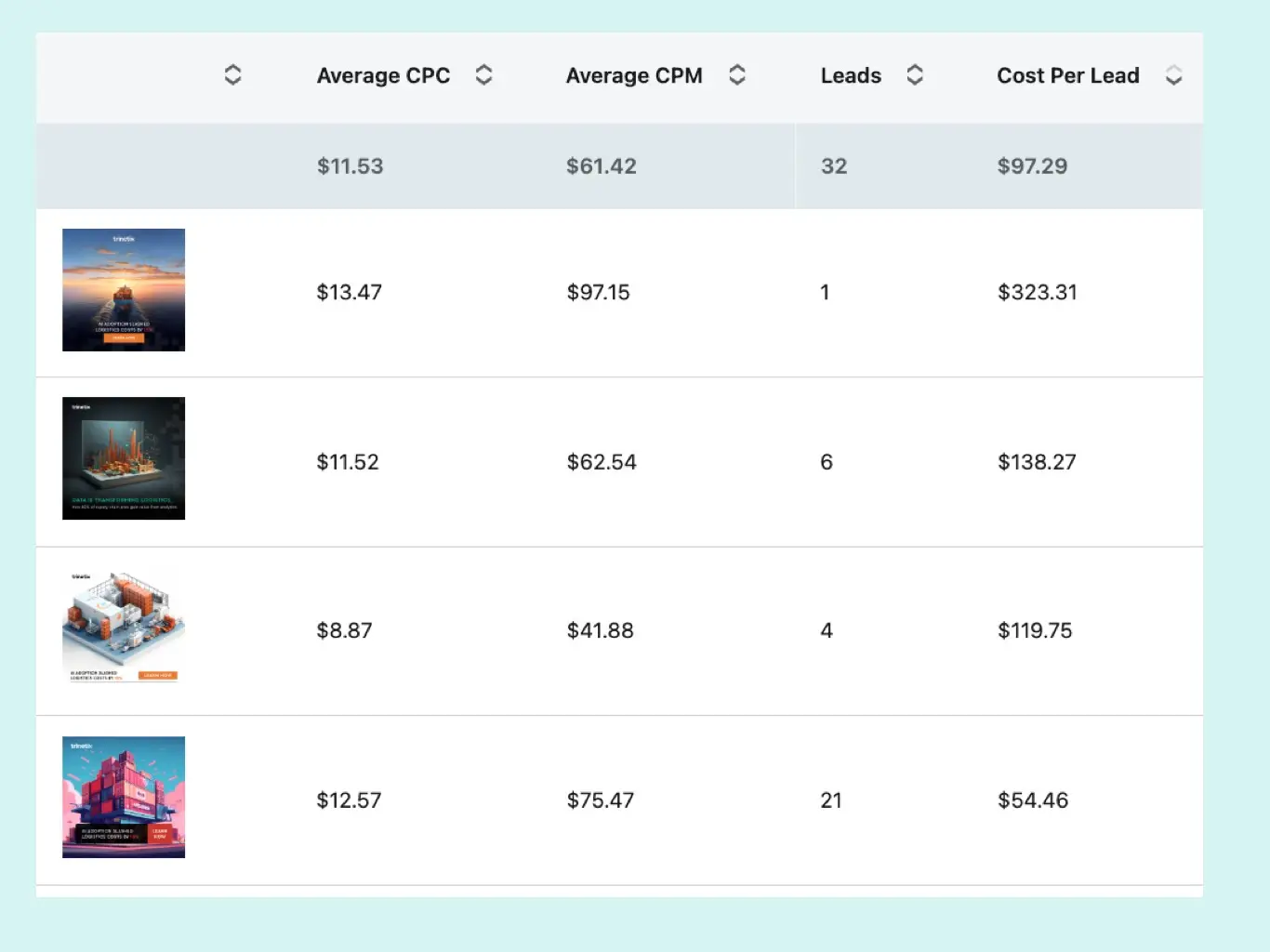Click the $323.31 cost per lead value
Image resolution: width=1270 pixels, height=952 pixels.
tap(1037, 293)
